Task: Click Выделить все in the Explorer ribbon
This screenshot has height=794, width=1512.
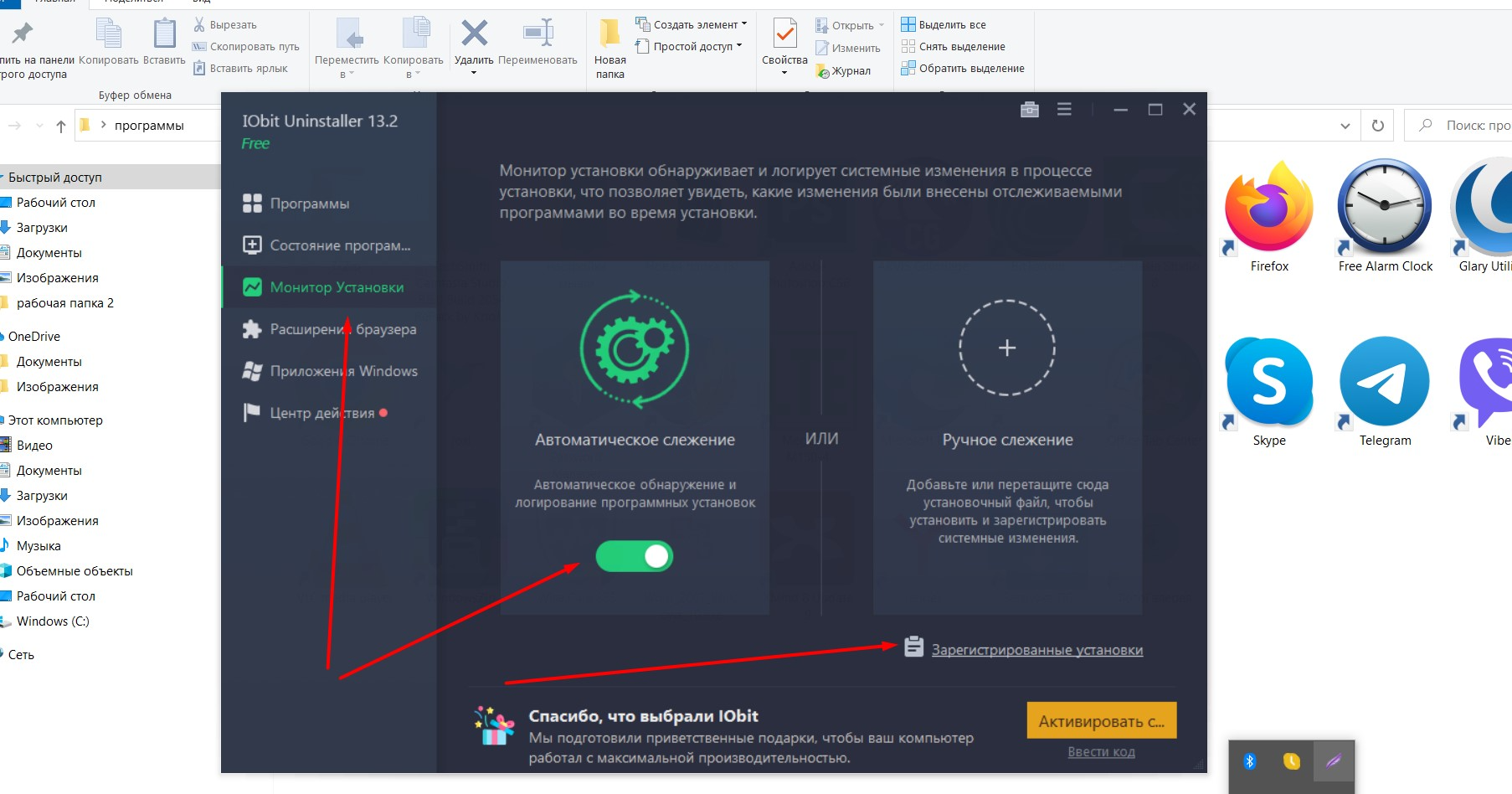Action: coord(944,24)
